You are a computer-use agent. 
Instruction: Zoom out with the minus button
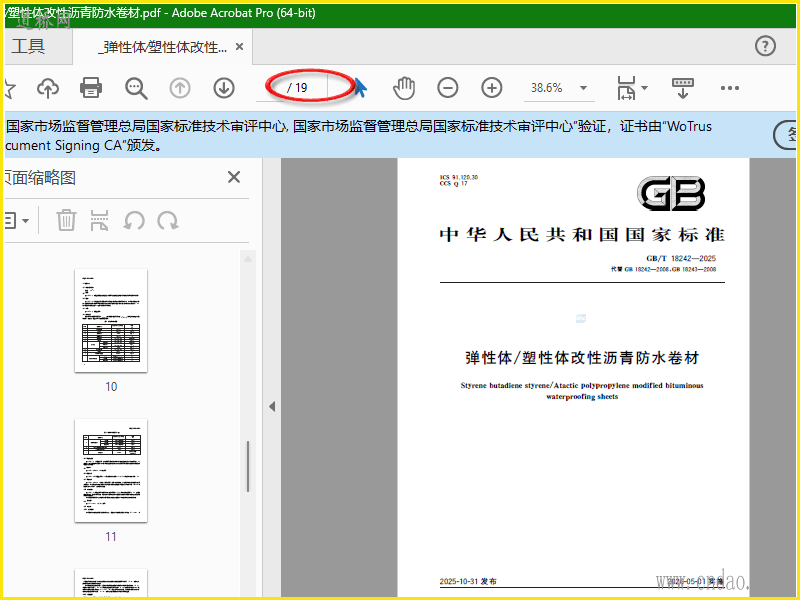pos(447,88)
